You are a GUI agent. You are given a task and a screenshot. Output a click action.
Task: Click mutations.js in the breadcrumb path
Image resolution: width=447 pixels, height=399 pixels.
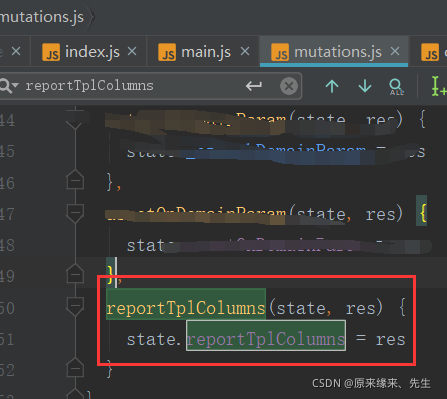[x=42, y=17]
